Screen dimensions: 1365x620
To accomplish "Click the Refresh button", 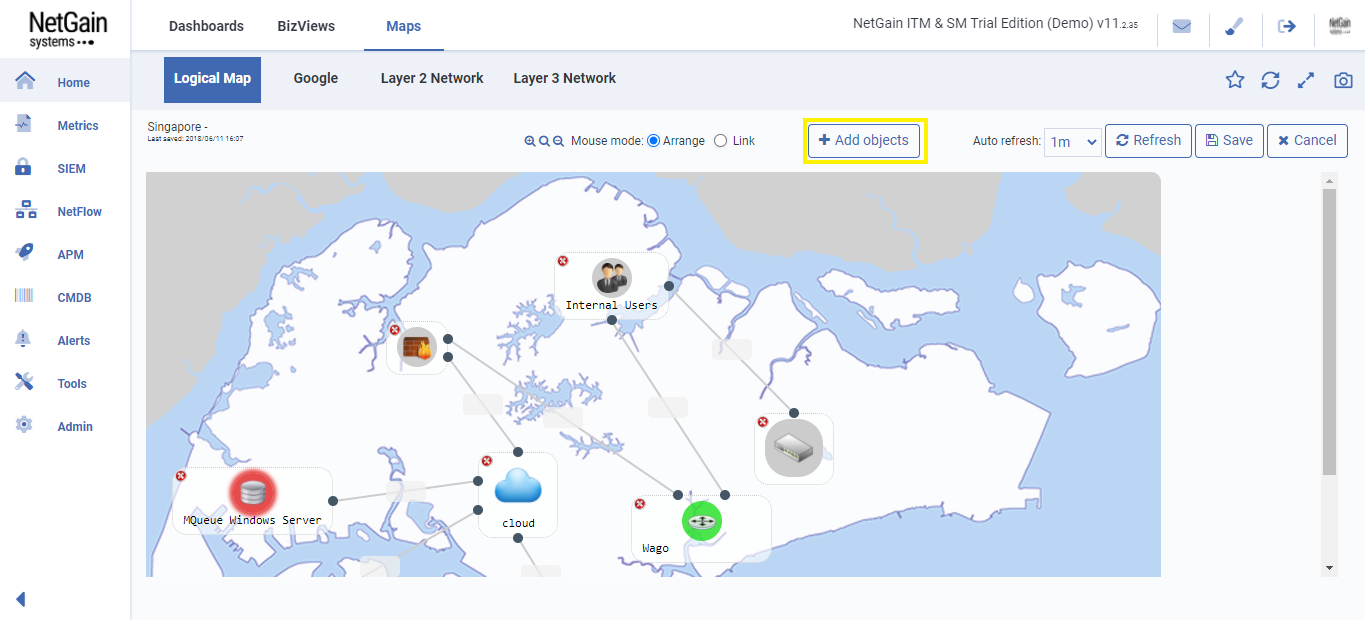I will point(1148,140).
